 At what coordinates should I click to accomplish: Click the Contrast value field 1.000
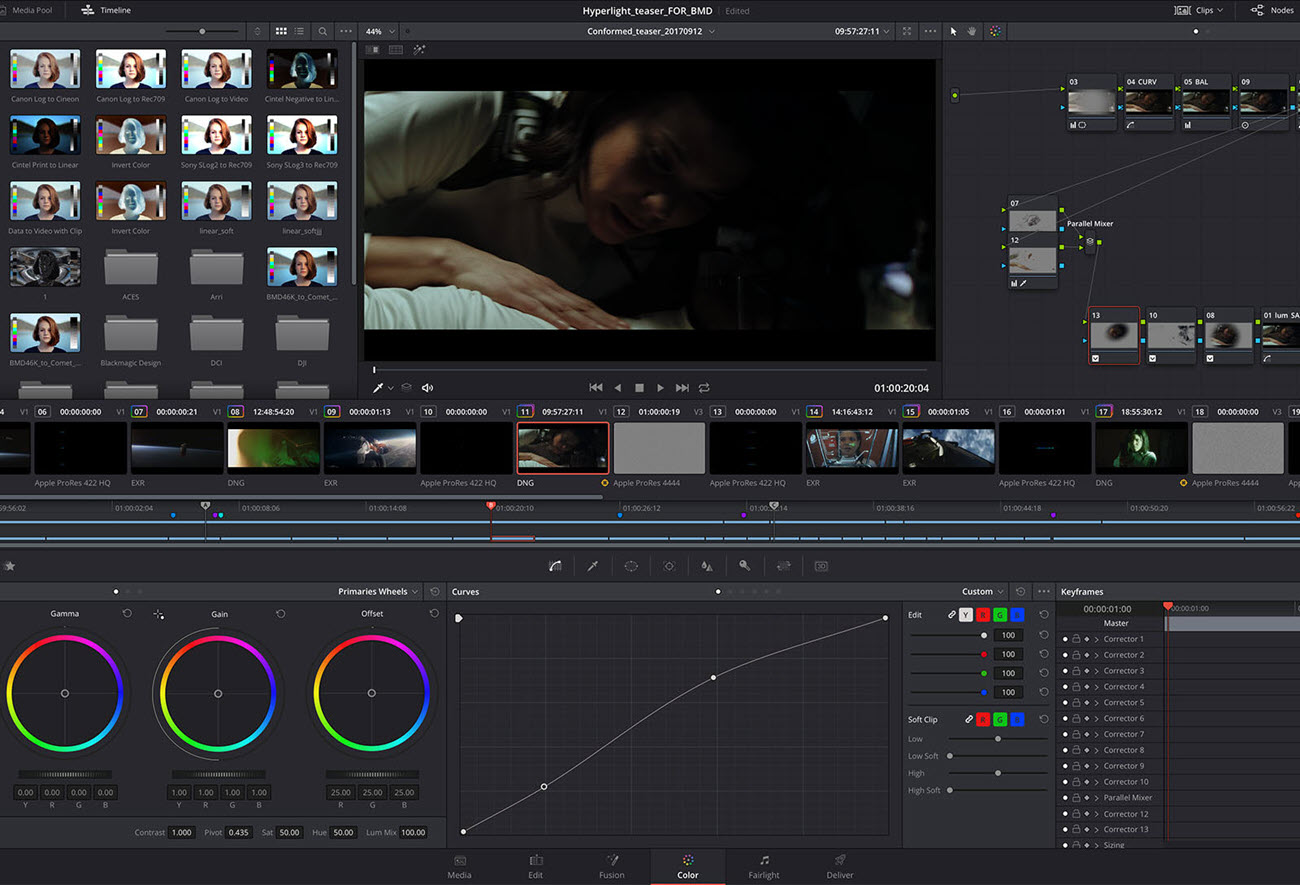pyautogui.click(x=181, y=832)
